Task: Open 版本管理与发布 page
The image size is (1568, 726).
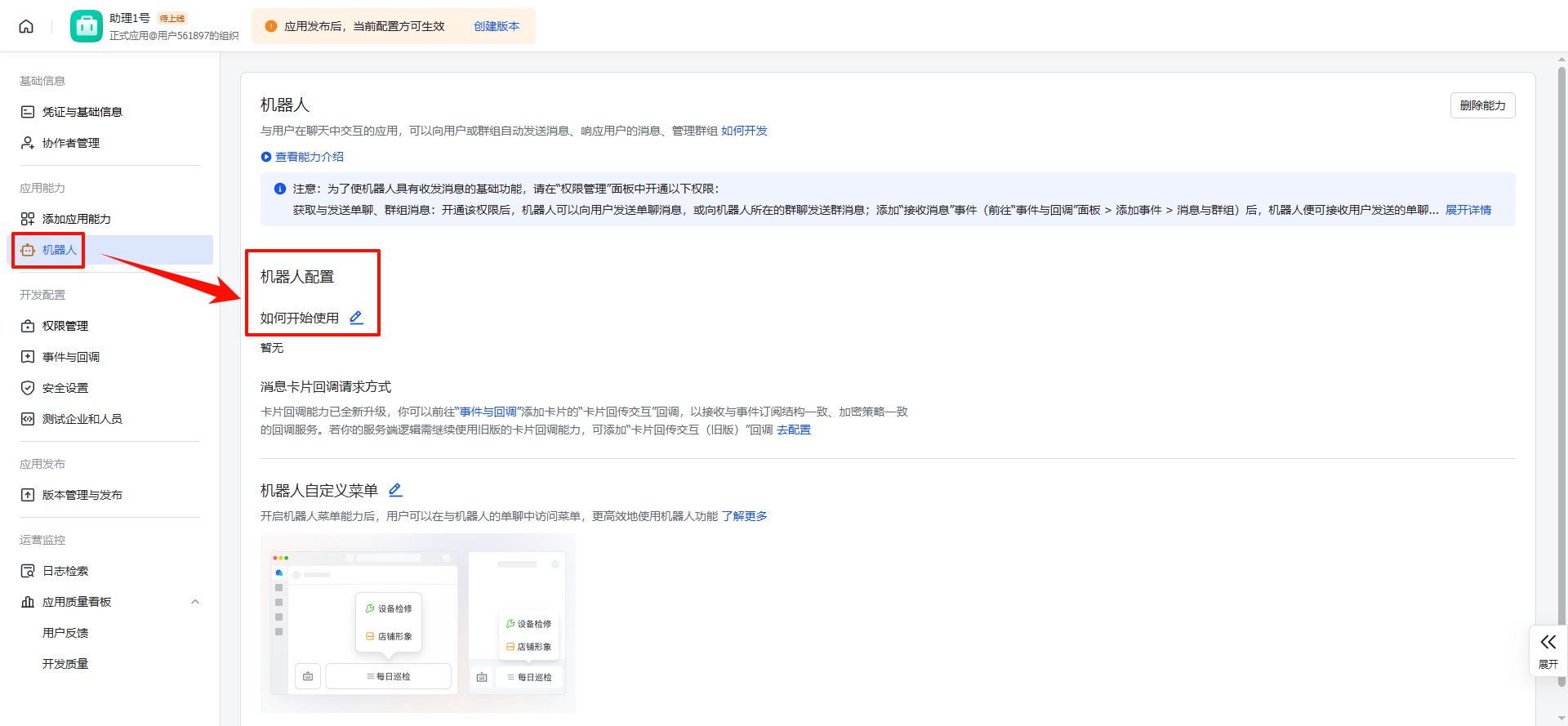Action: pyautogui.click(x=82, y=495)
